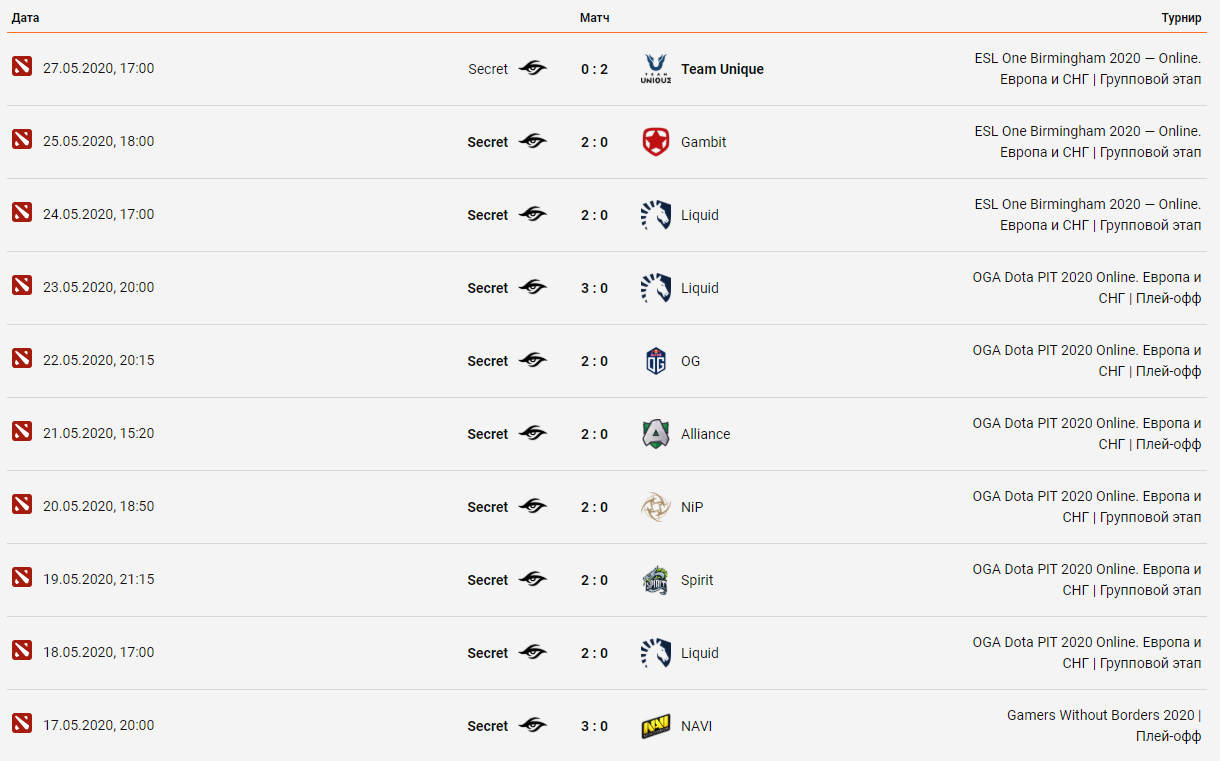Open the 0 : 2 score for Secret vs Team Unique

pyautogui.click(x=594, y=69)
